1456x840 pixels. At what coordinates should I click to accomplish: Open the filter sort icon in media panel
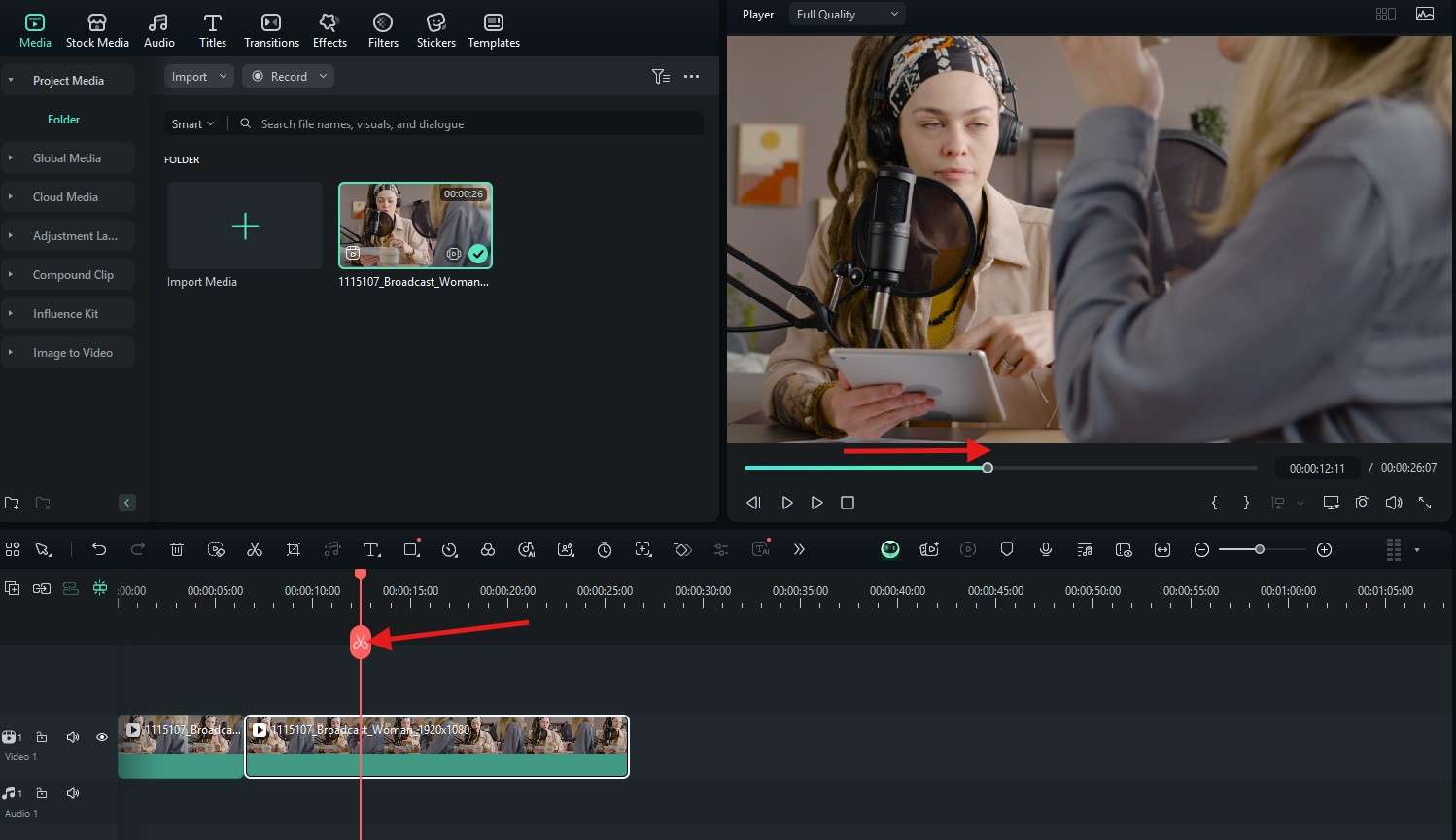[x=661, y=76]
